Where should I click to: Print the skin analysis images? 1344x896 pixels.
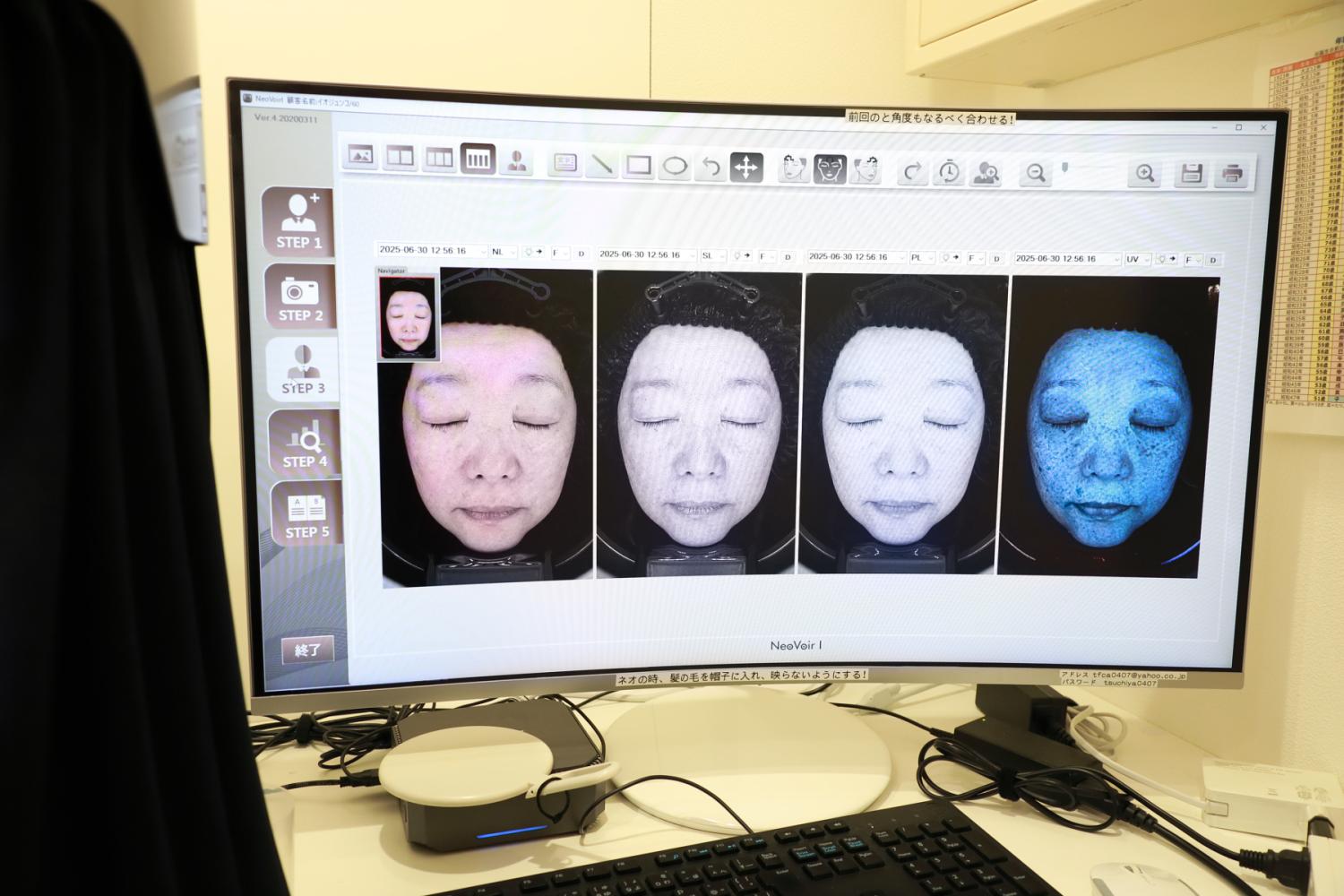[1232, 174]
